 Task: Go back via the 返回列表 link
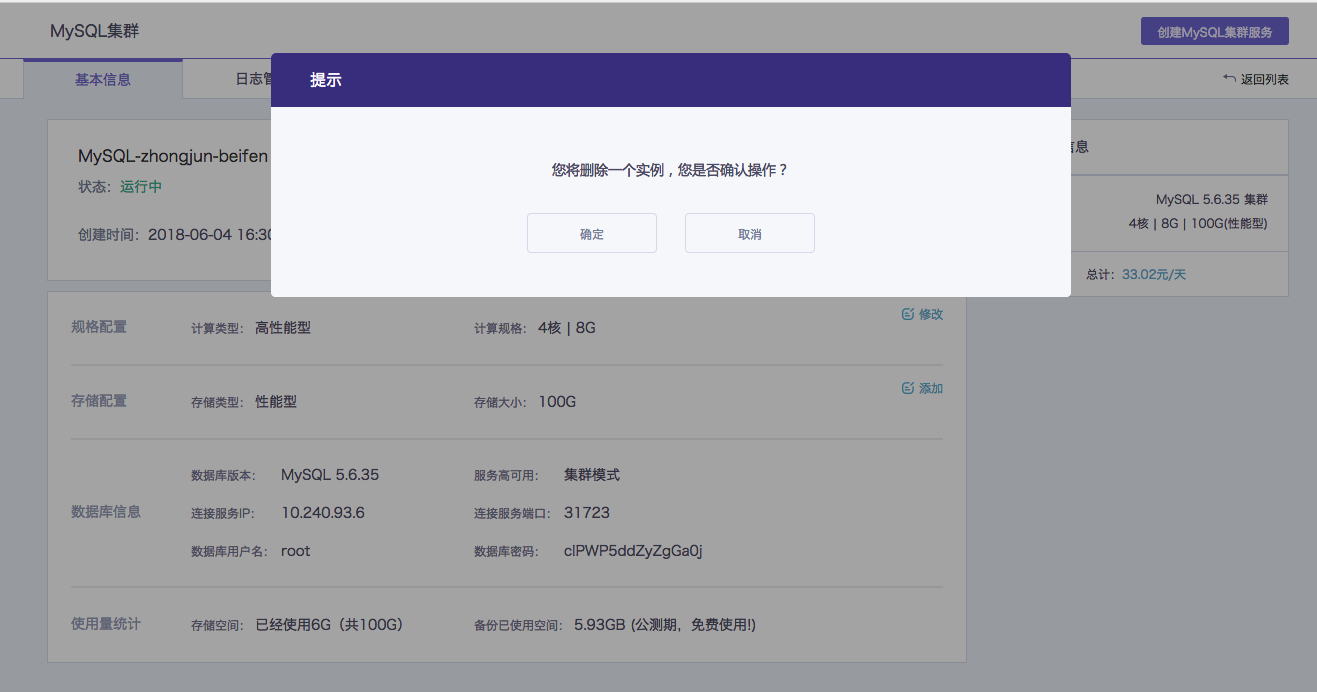point(1256,79)
